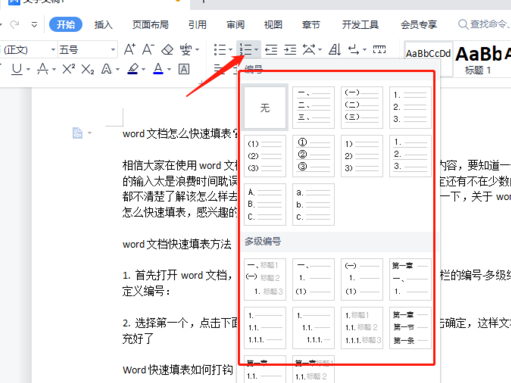
Task: Expand the font name (正文) dropdown arrow
Action: (x=53, y=50)
